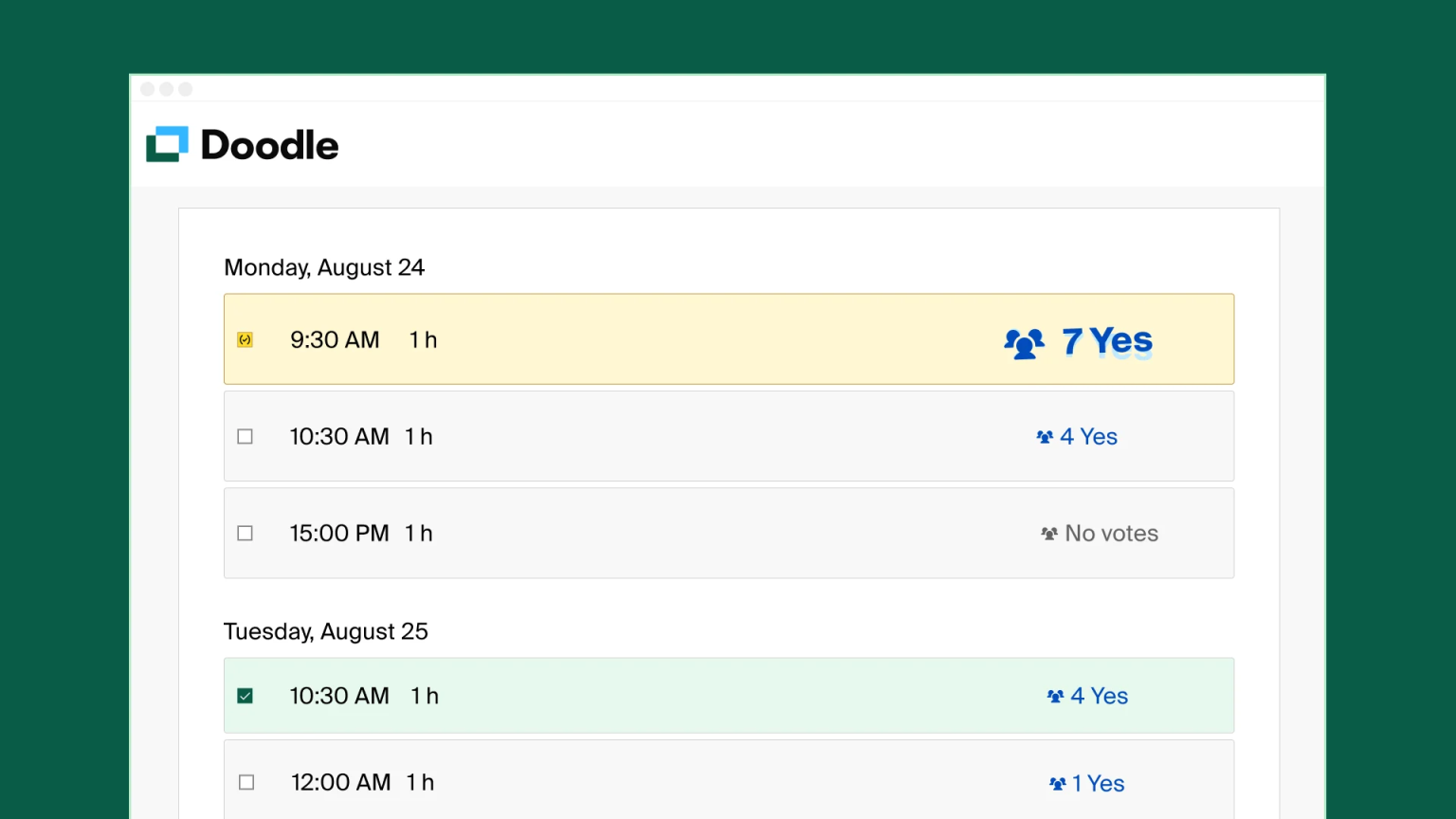
Task: Select the highlighted 9:30 AM time slot
Action: click(664, 338)
